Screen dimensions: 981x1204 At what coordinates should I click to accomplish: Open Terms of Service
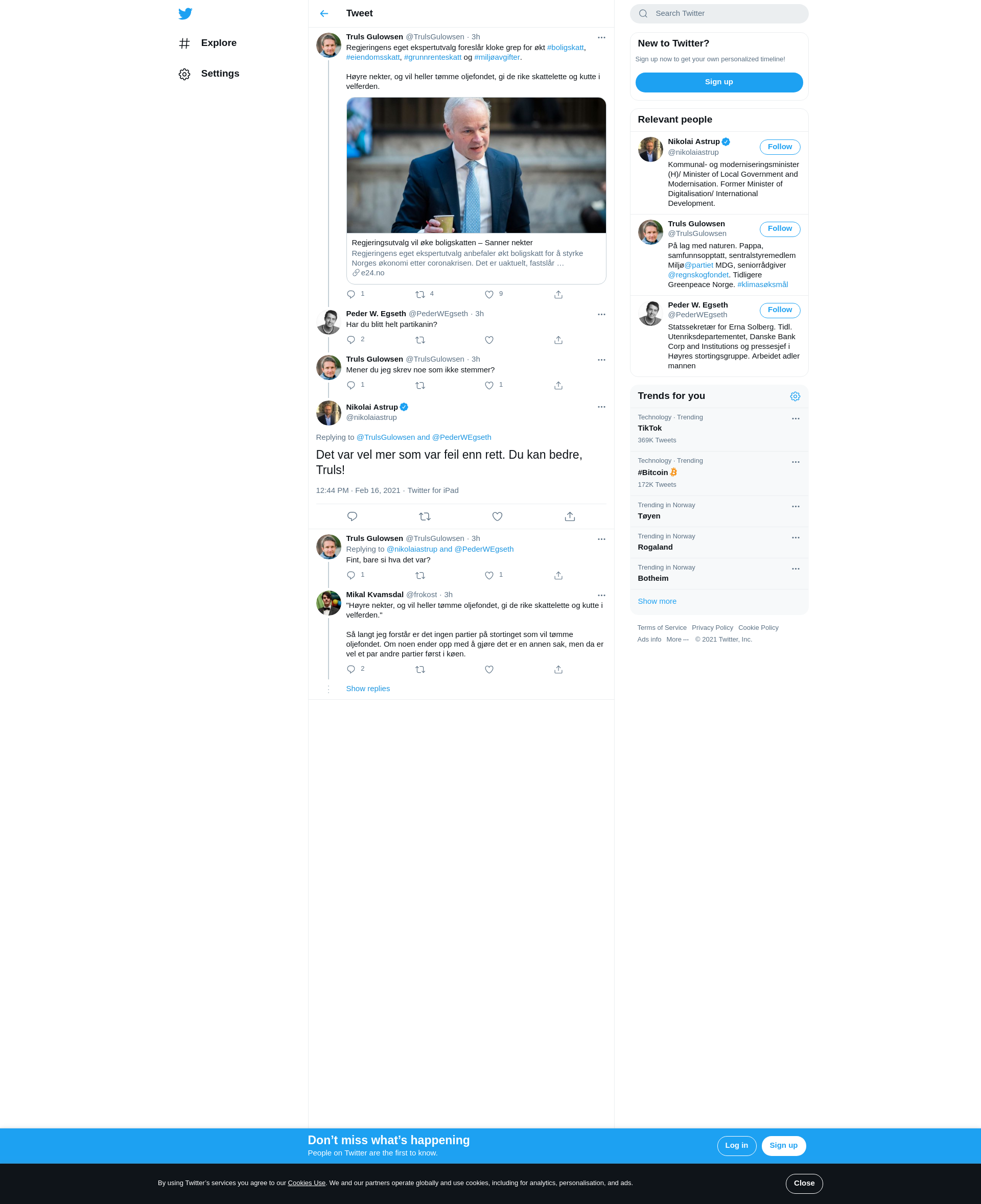662,628
